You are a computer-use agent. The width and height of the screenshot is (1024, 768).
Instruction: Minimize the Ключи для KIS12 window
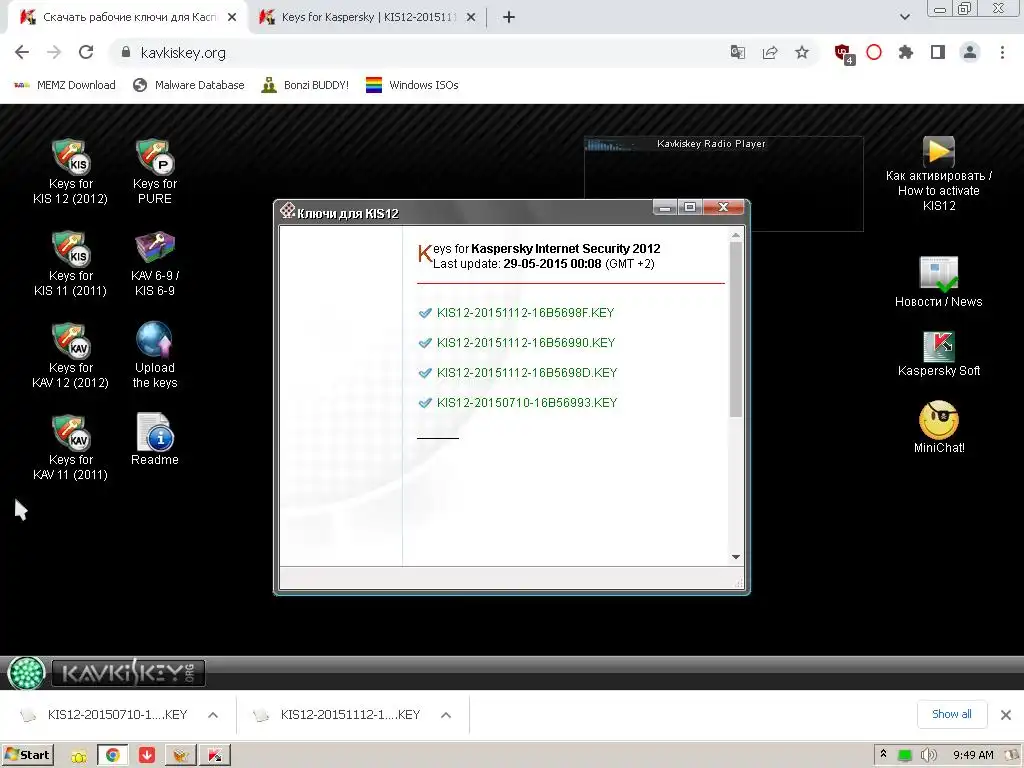point(665,207)
